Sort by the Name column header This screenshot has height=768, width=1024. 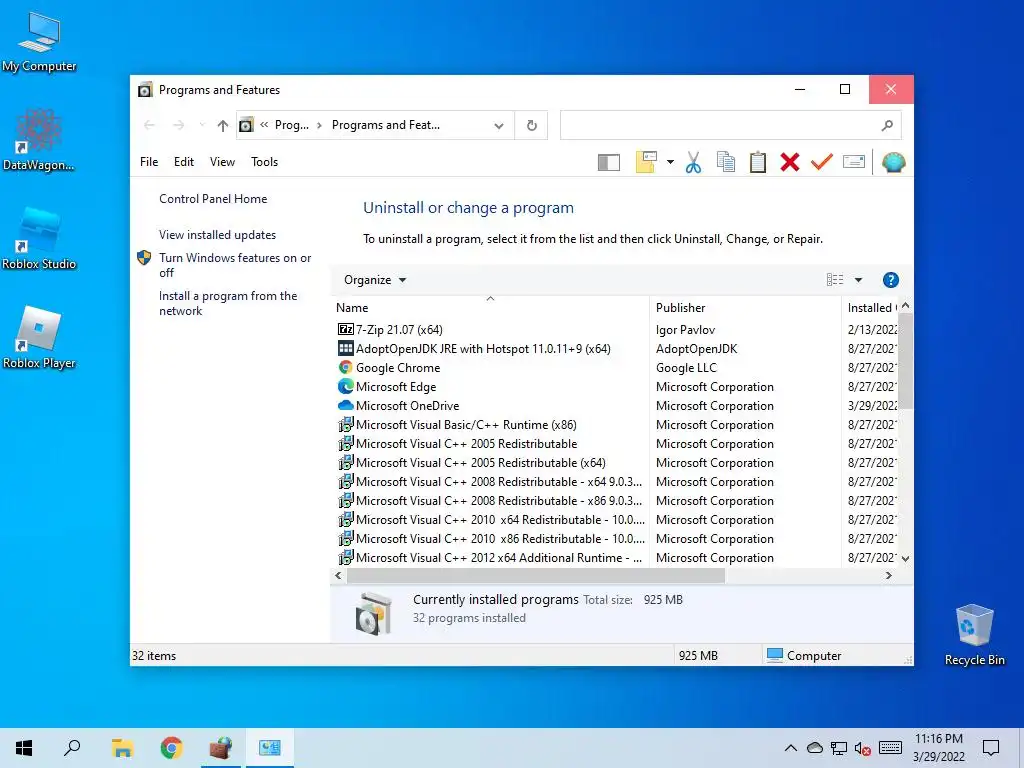(x=490, y=308)
